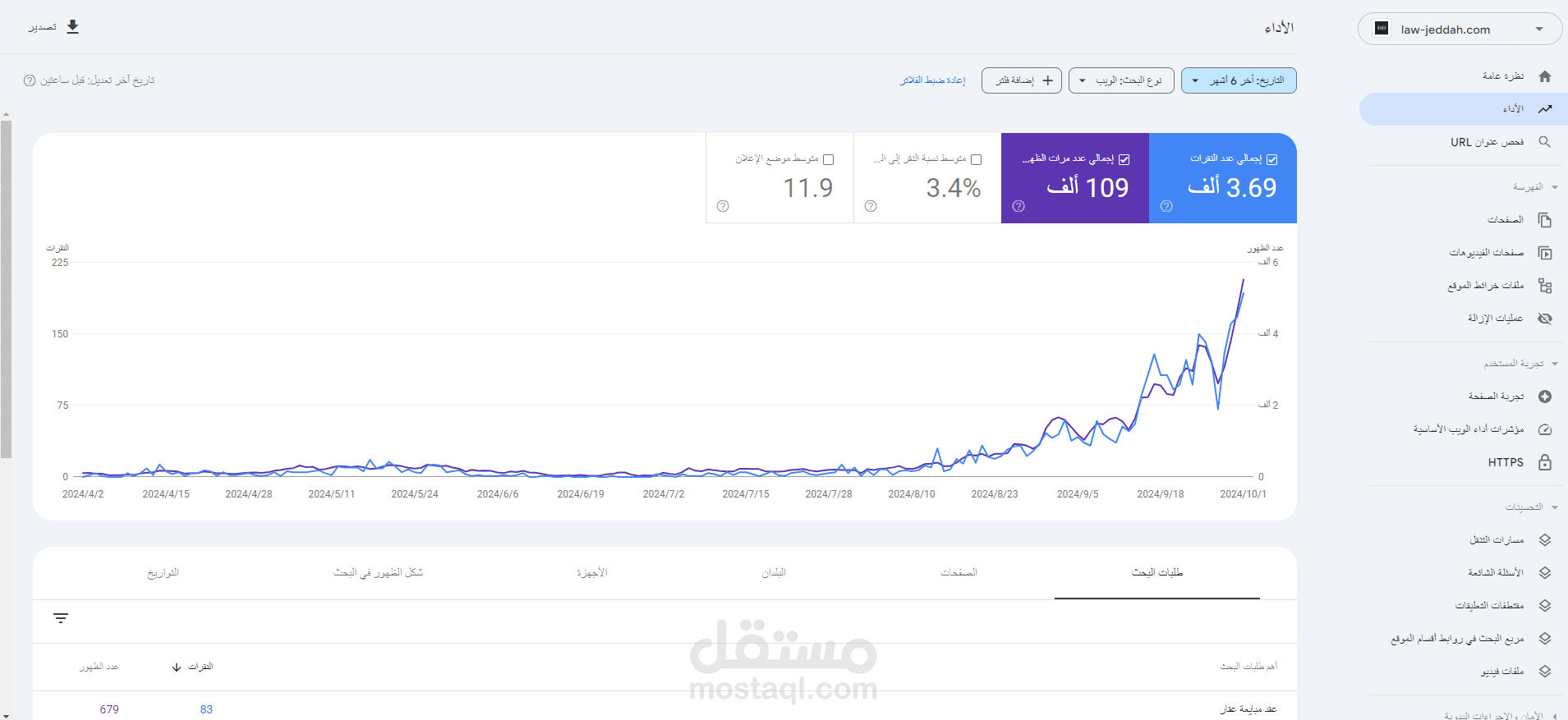Viewport: 1568px width, 720px height.
Task: Open the law-jeddah.com property dropdown
Action: pos(1460,29)
